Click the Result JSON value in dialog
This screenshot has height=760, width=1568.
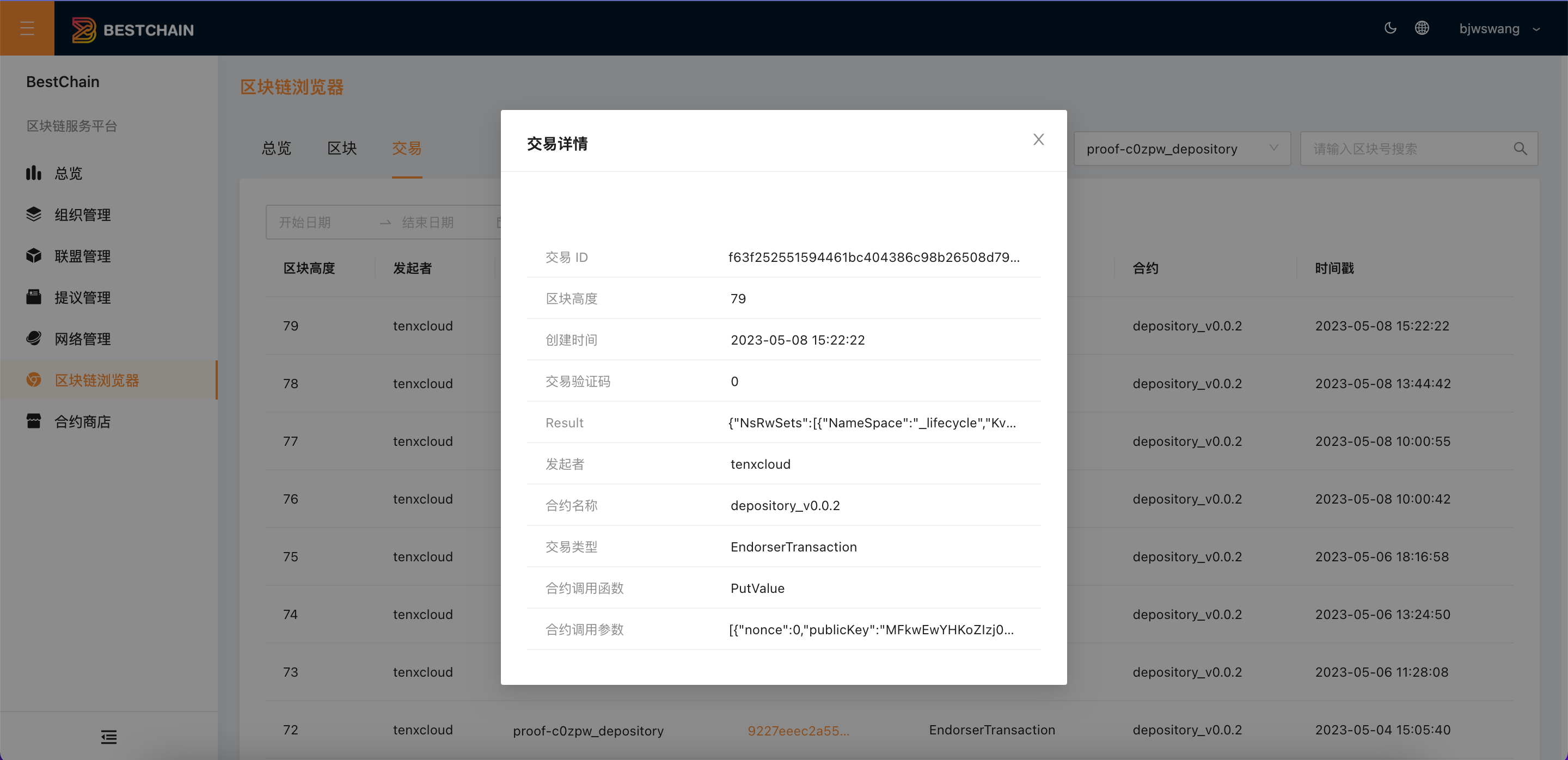(x=872, y=423)
